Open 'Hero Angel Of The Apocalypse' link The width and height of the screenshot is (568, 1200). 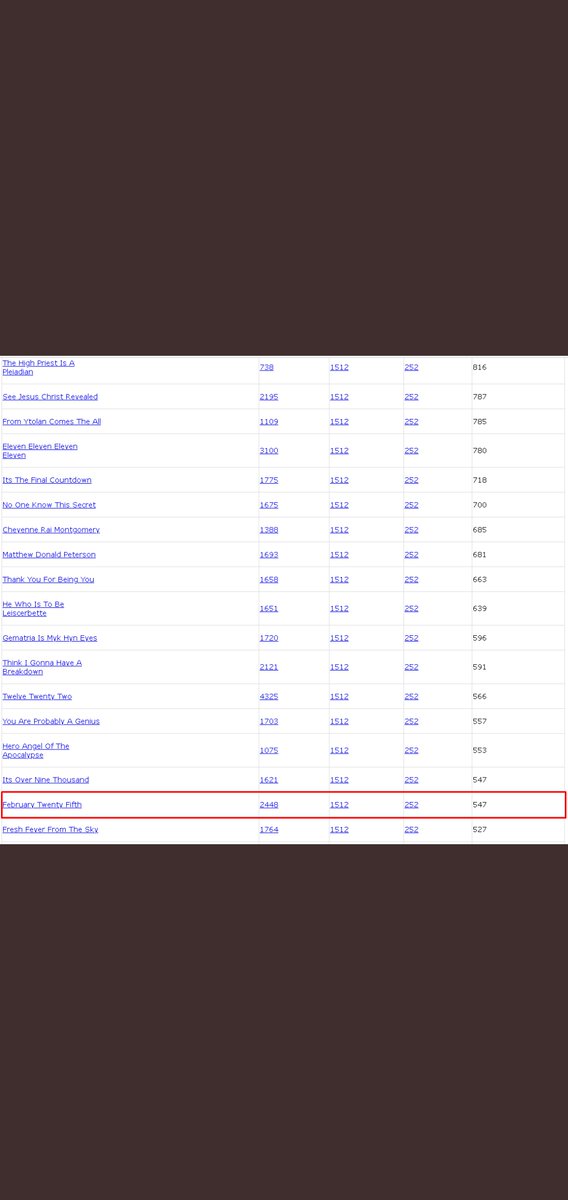36,751
